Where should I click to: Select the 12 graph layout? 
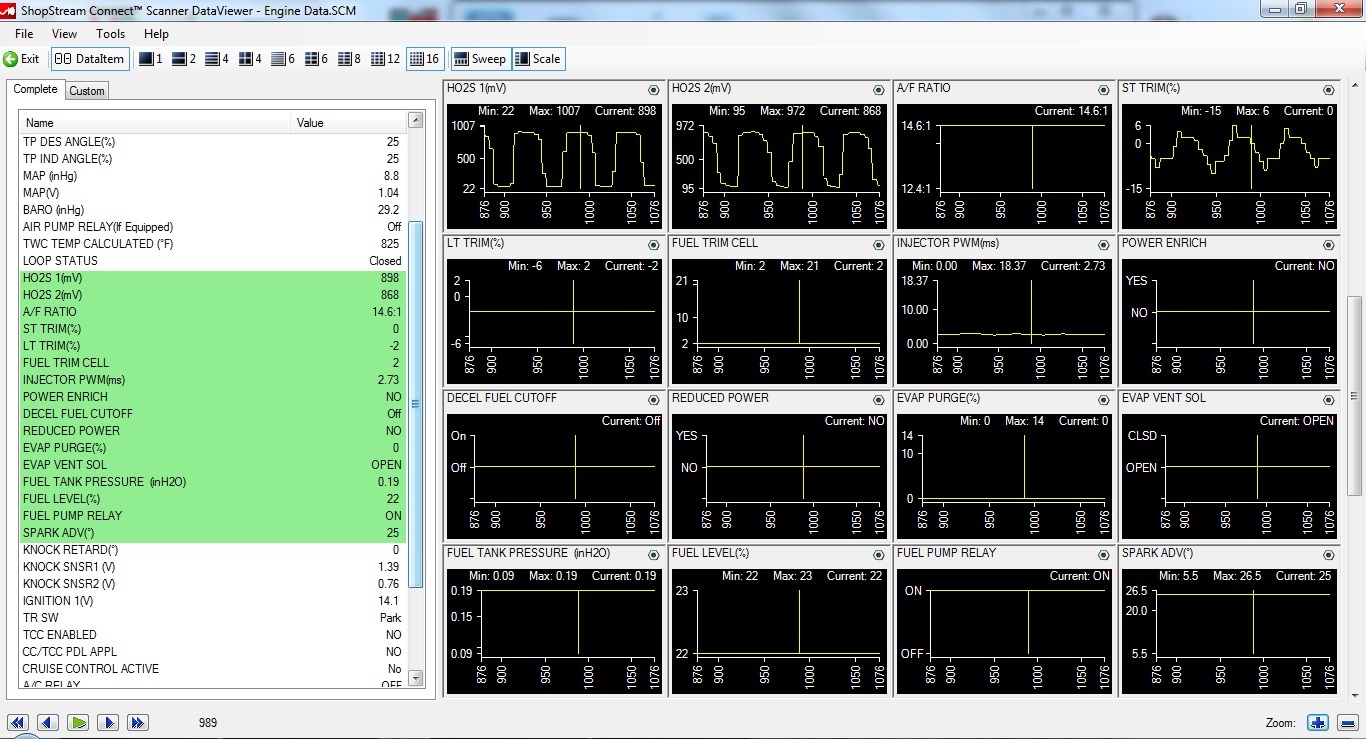tap(385, 59)
